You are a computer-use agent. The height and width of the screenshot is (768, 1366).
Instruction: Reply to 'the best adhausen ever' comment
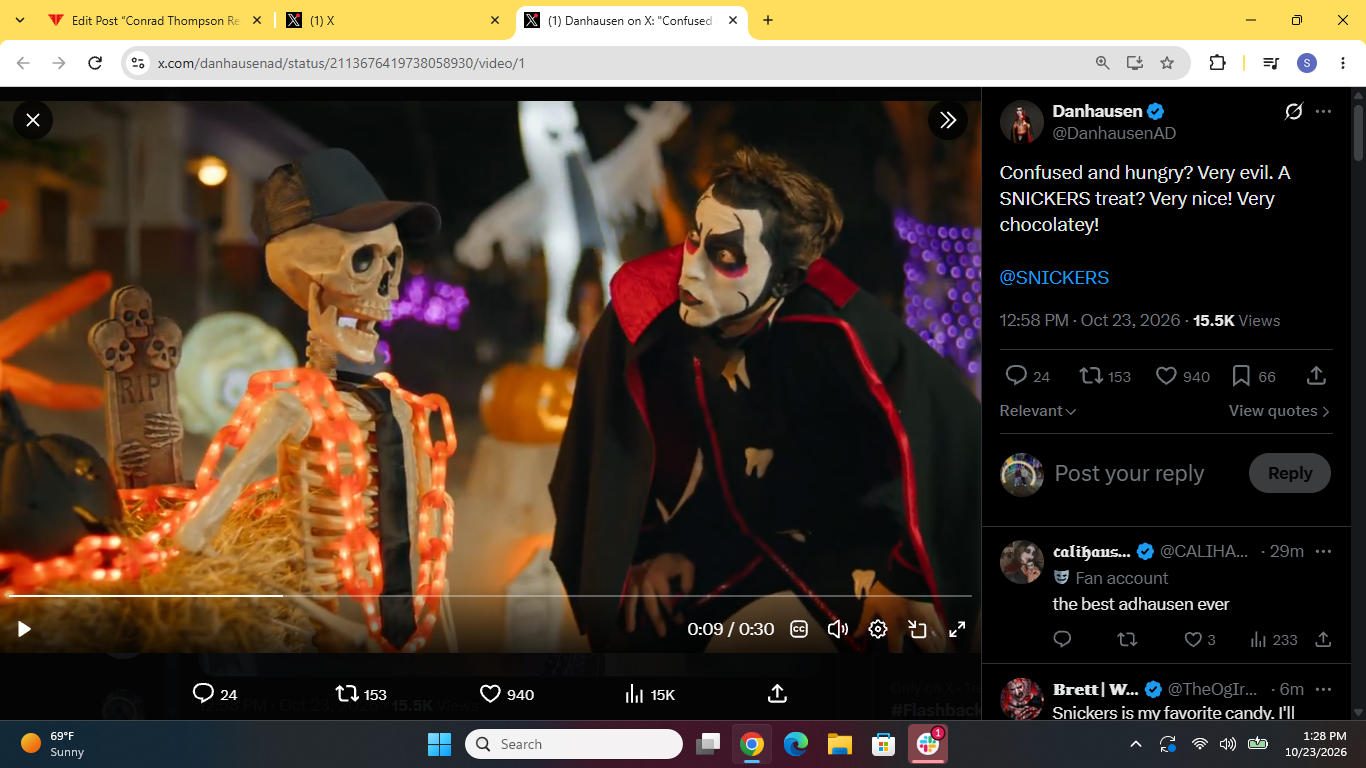(x=1062, y=639)
